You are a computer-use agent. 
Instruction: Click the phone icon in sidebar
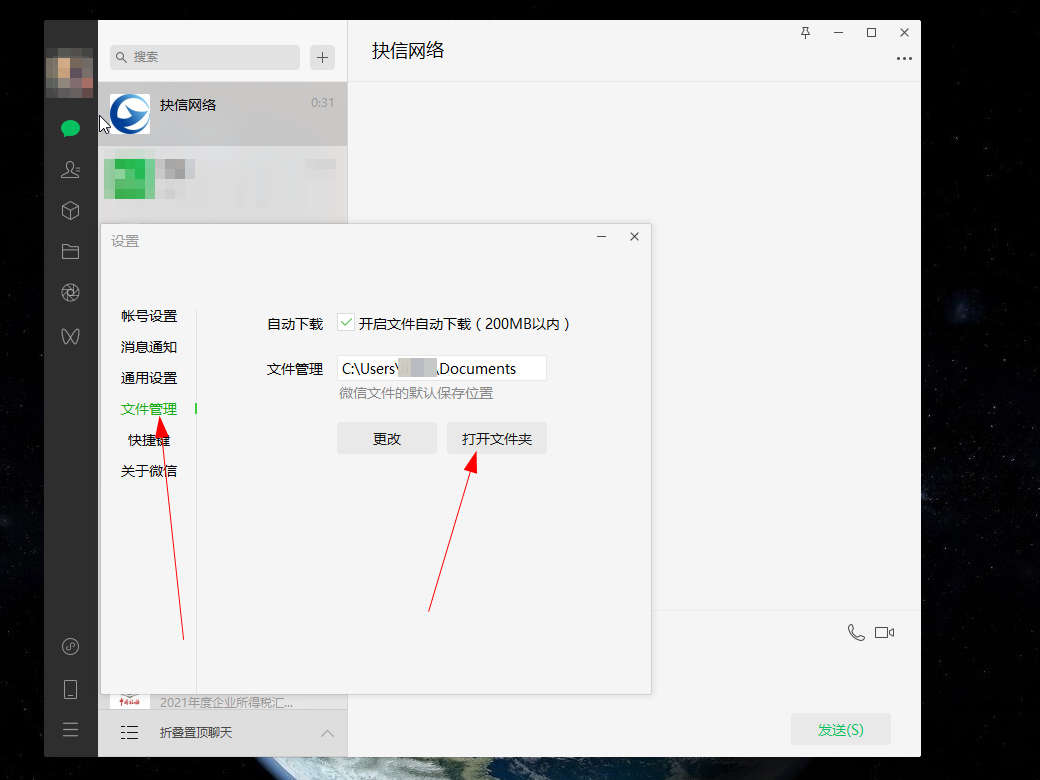coord(70,690)
